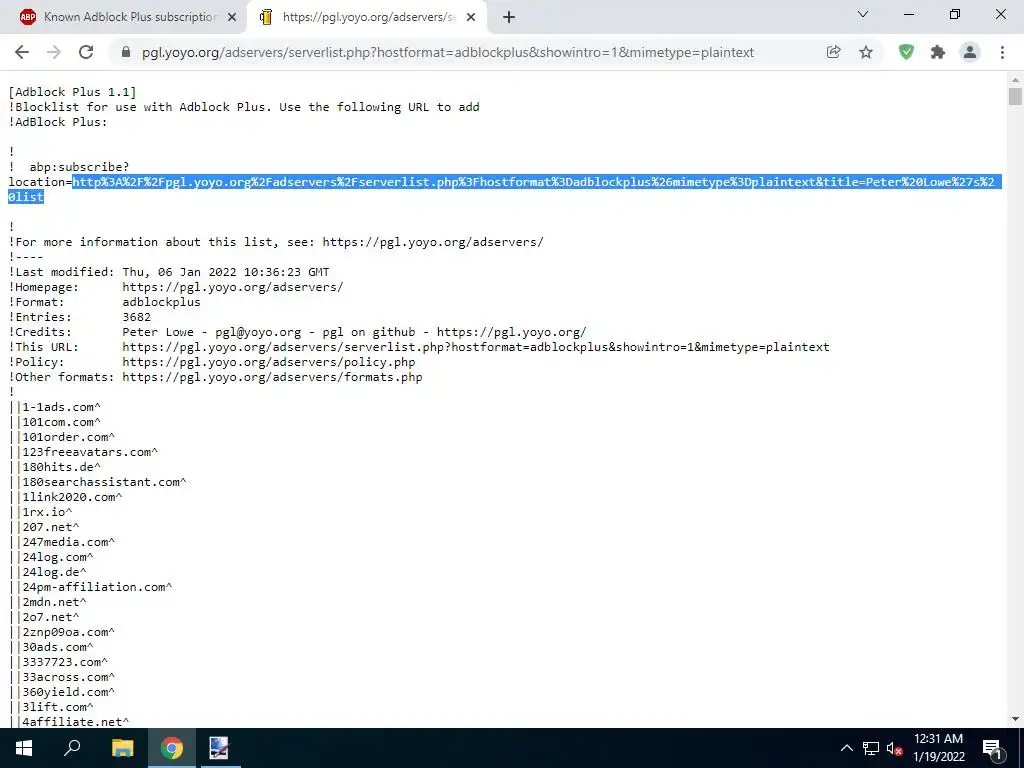Click the entry "||180hits.de^"
Screen dimensions: 1024x768
point(55,468)
